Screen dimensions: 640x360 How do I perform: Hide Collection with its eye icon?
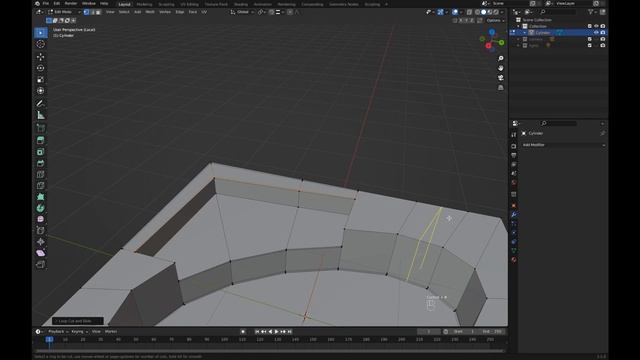coord(596,26)
